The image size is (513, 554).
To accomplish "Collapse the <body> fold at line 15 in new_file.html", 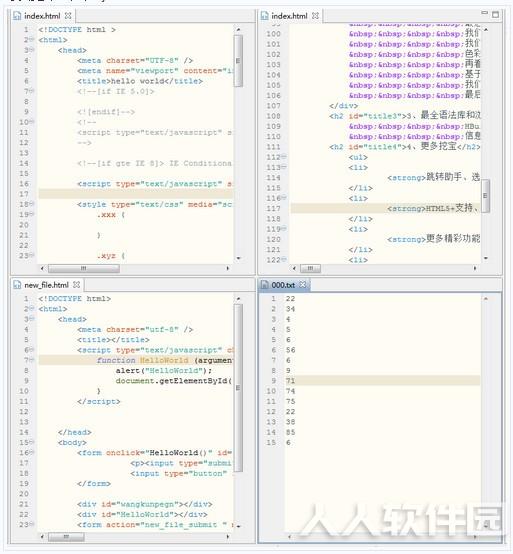I will tap(32, 442).
